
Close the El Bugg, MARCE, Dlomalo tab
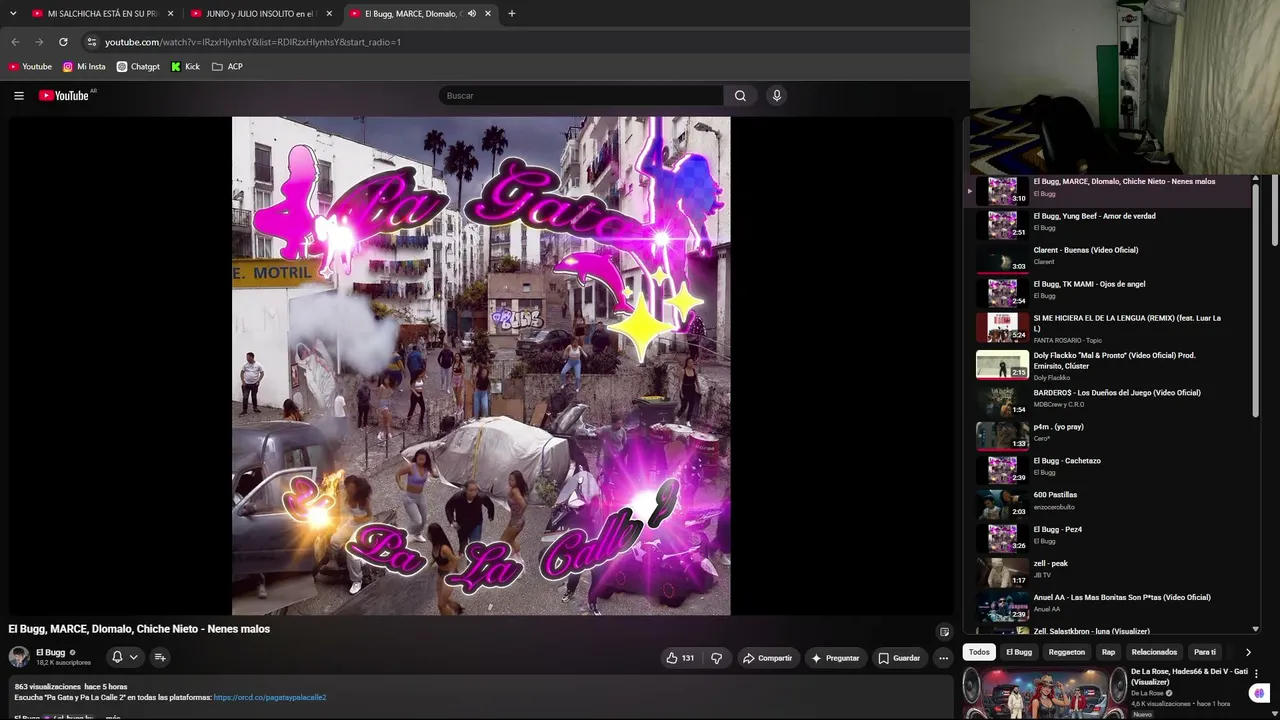tap(488, 14)
